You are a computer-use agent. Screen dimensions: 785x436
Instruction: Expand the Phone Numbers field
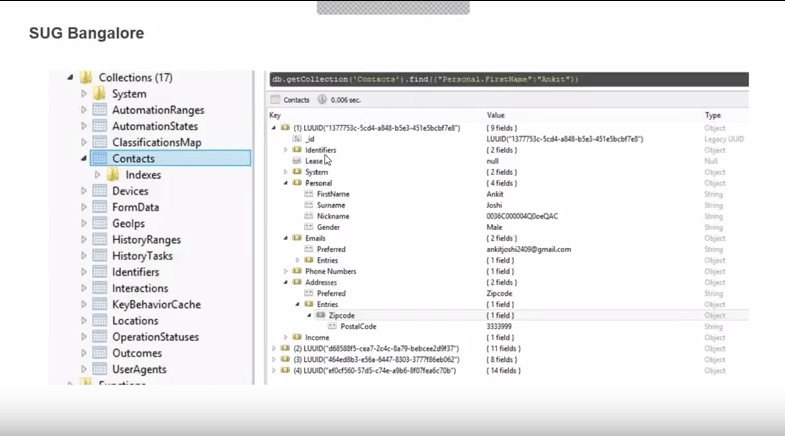pyautogui.click(x=286, y=271)
